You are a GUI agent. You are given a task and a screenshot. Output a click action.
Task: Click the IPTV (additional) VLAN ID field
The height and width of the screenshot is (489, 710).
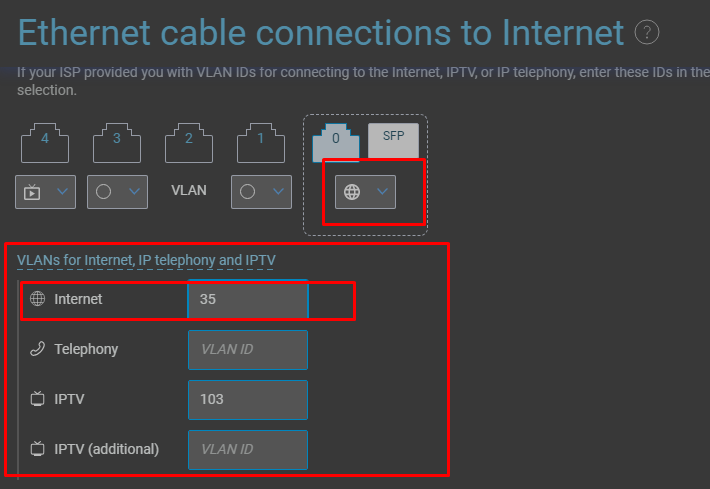point(248,450)
